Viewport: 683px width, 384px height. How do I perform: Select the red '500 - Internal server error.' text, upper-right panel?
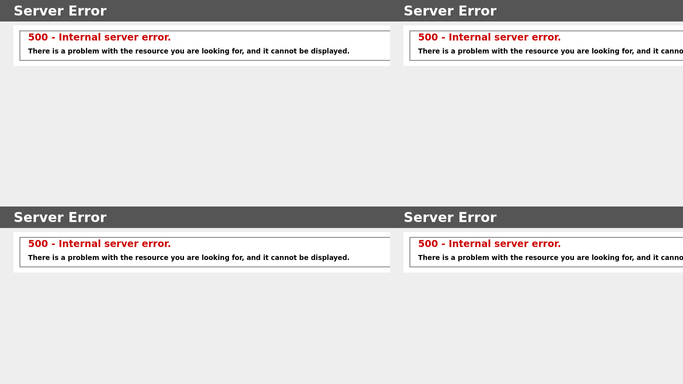click(489, 37)
